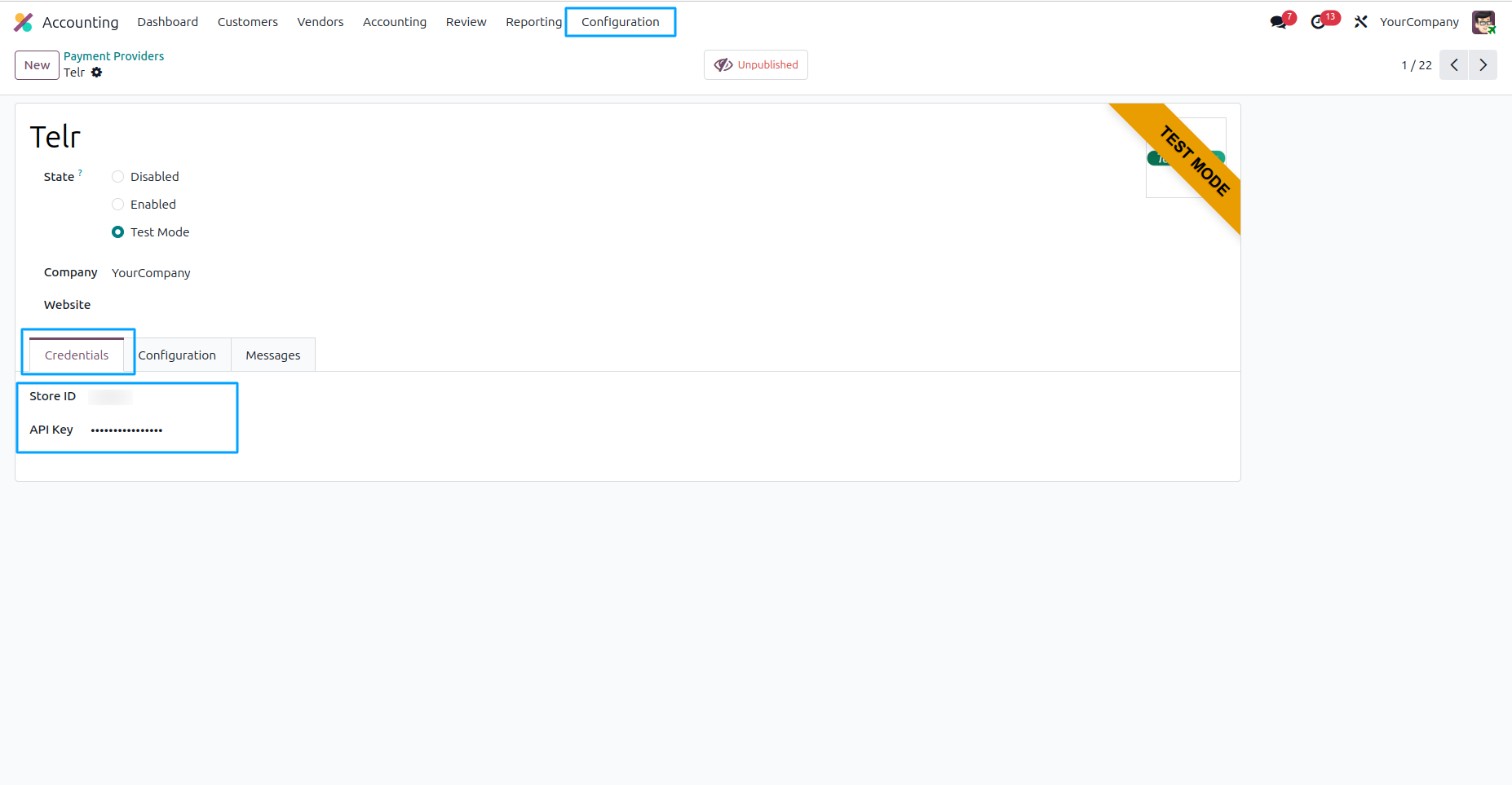Go to next record with the right arrow
The image size is (1512, 785).
point(1483,64)
